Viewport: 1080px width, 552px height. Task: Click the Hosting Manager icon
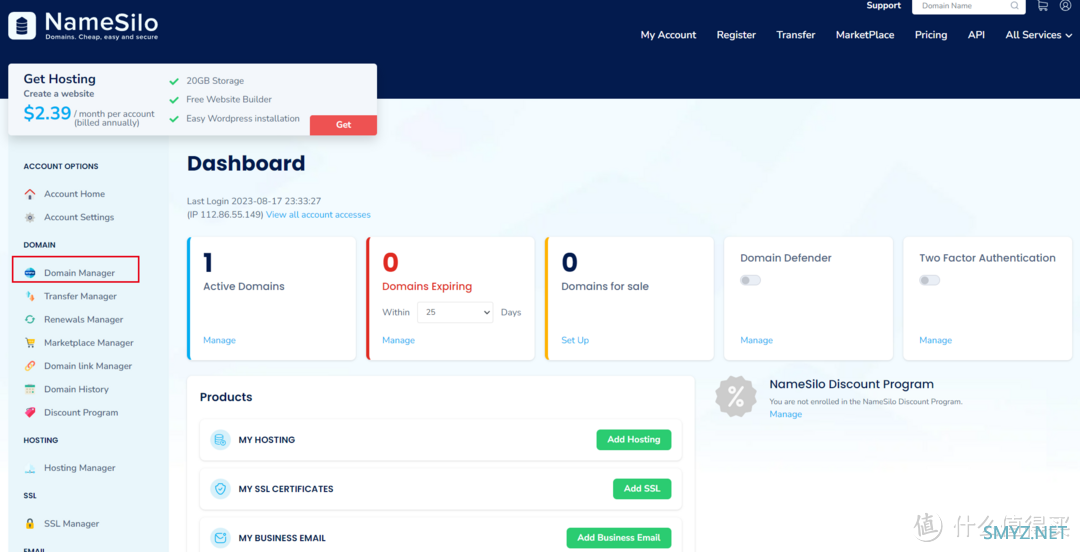30,468
